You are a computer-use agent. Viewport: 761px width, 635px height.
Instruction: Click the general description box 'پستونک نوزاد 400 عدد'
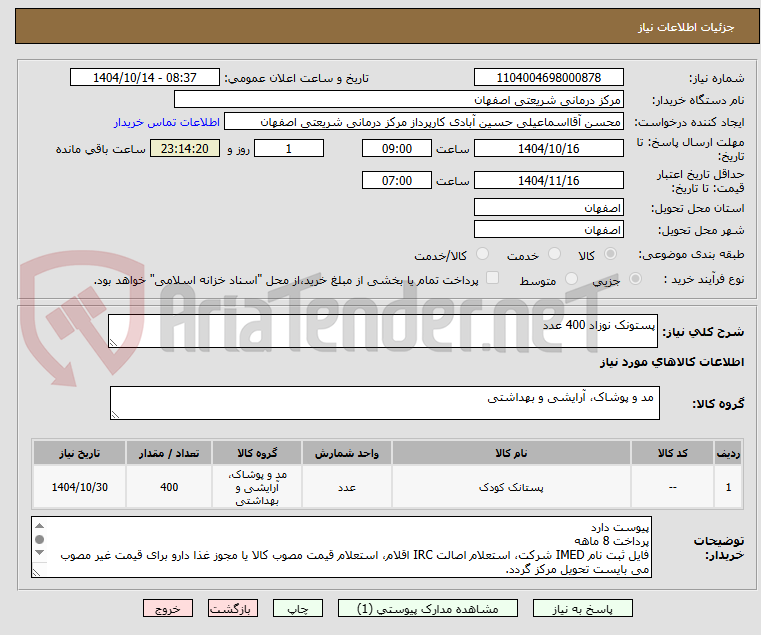tap(383, 331)
